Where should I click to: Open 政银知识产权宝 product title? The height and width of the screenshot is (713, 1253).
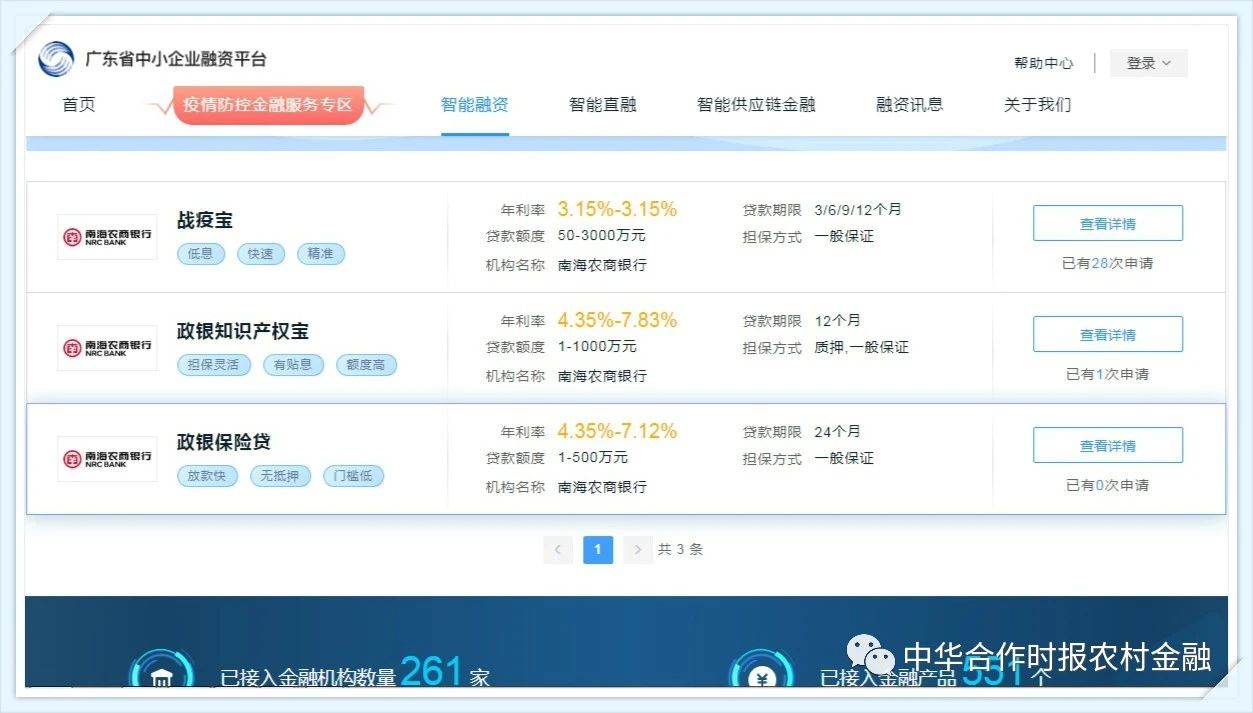(243, 331)
